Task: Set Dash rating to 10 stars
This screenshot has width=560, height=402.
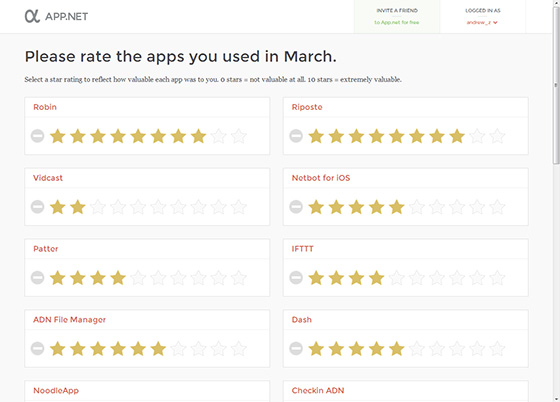Action: point(498,348)
